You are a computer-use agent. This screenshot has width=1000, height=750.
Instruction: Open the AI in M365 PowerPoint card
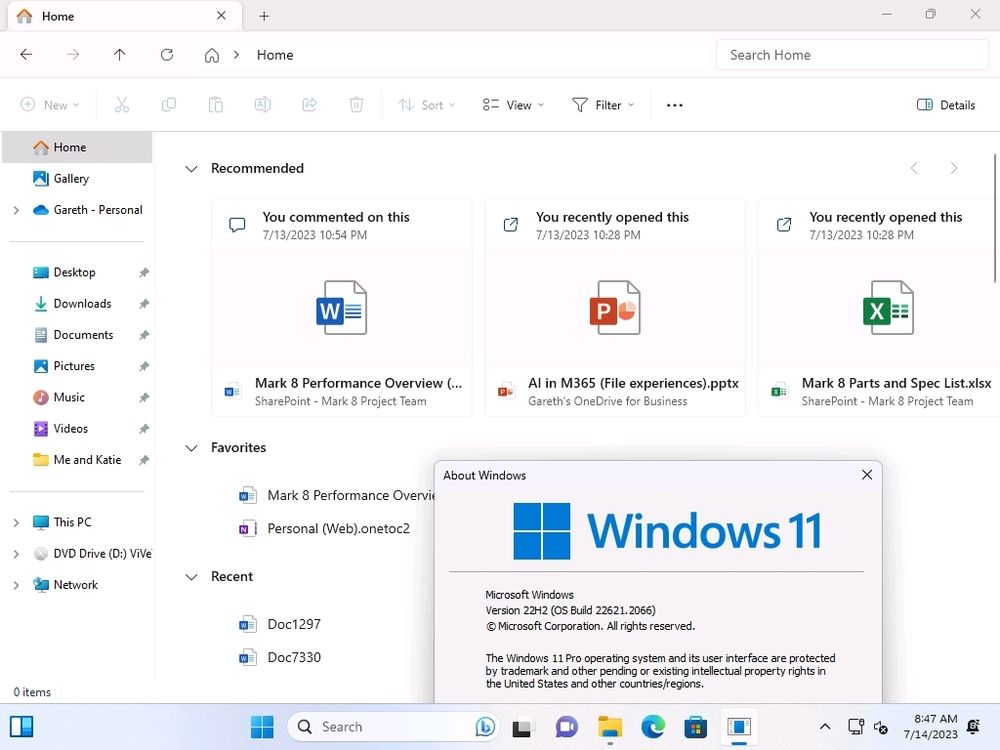tap(615, 307)
